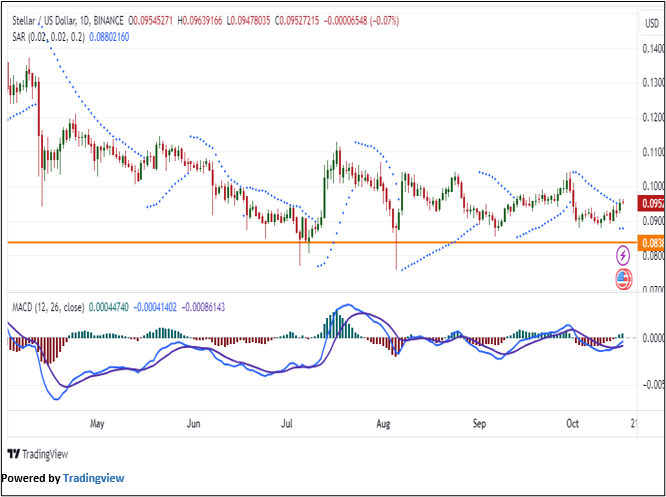Open the USD currency selector
This screenshot has width=666, height=497.
tap(652, 24)
